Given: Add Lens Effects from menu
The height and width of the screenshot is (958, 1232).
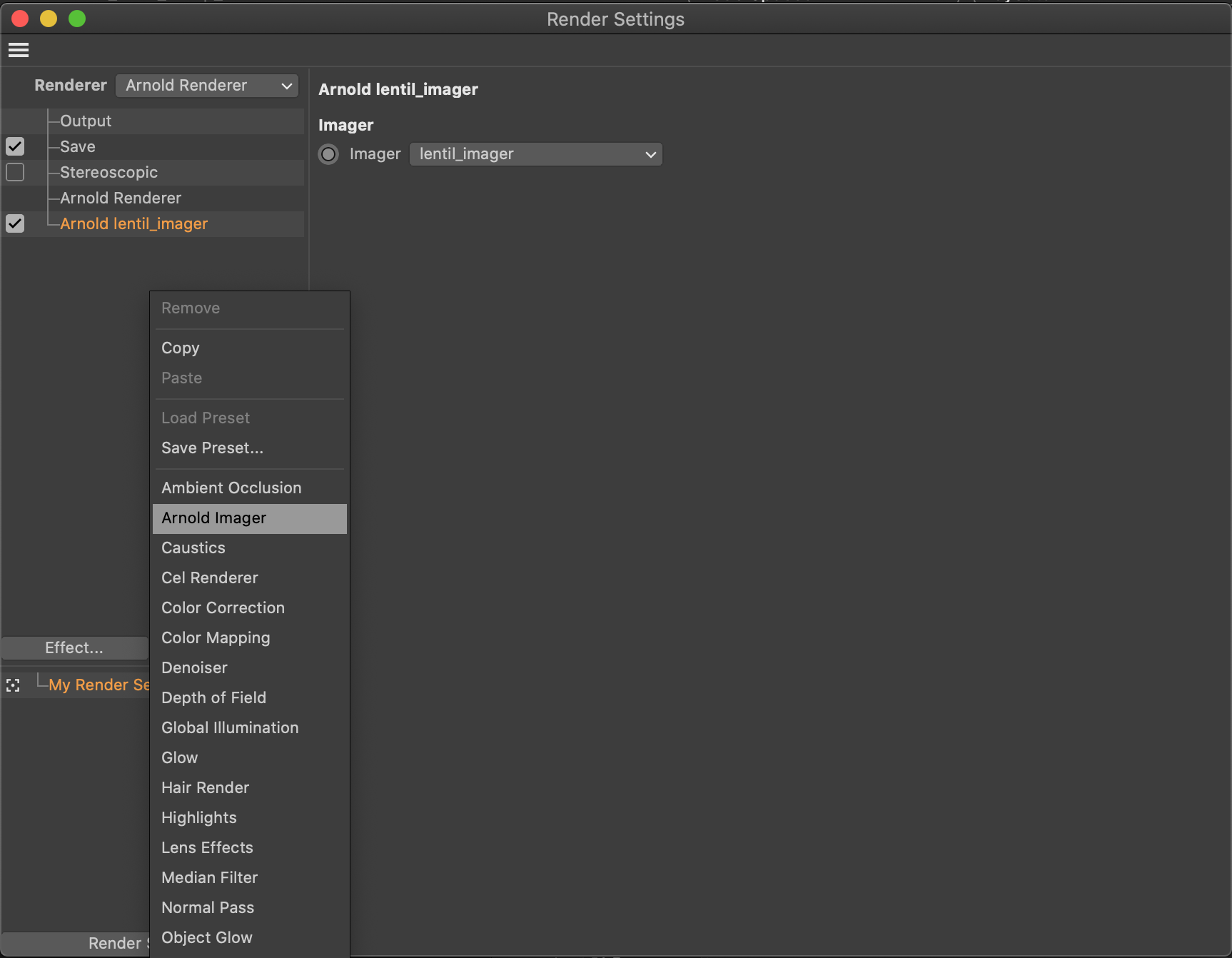Looking at the screenshot, I should [250, 848].
